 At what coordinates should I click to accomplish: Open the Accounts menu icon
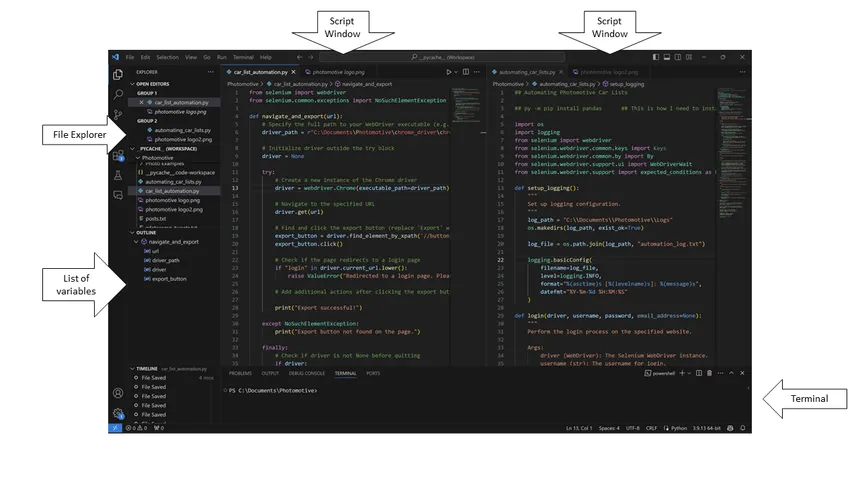pos(118,393)
